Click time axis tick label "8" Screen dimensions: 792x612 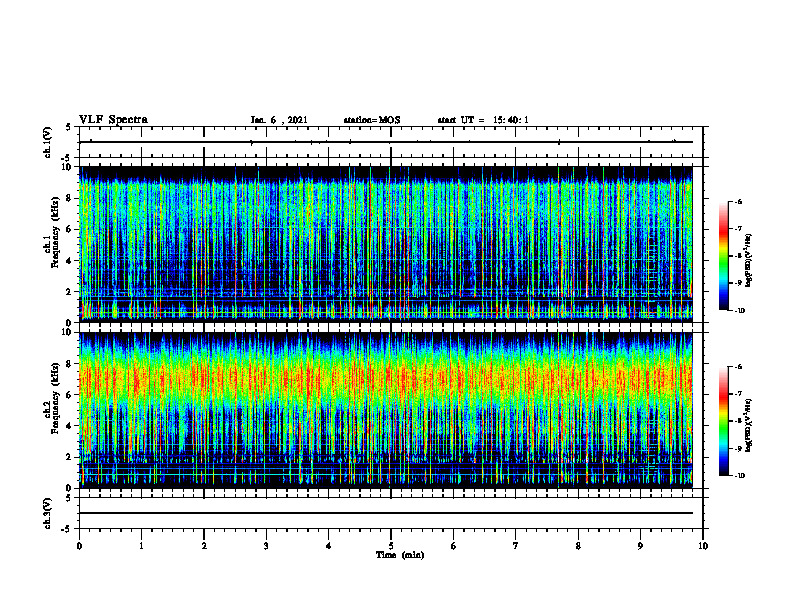point(578,546)
